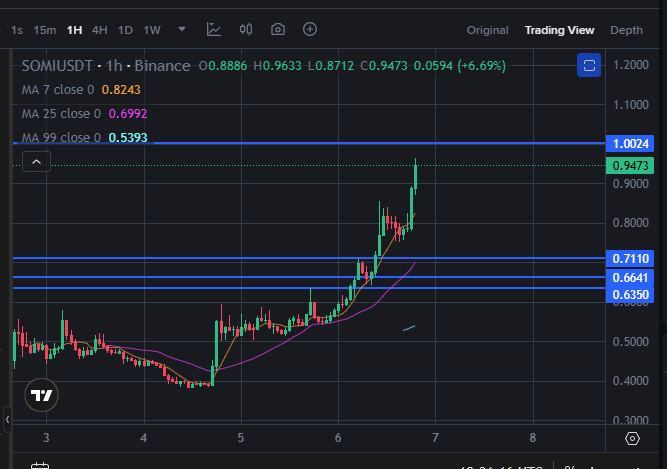Image resolution: width=667 pixels, height=469 pixels.
Task: Click the MA 99 value 0.5393
Action: tap(128, 137)
